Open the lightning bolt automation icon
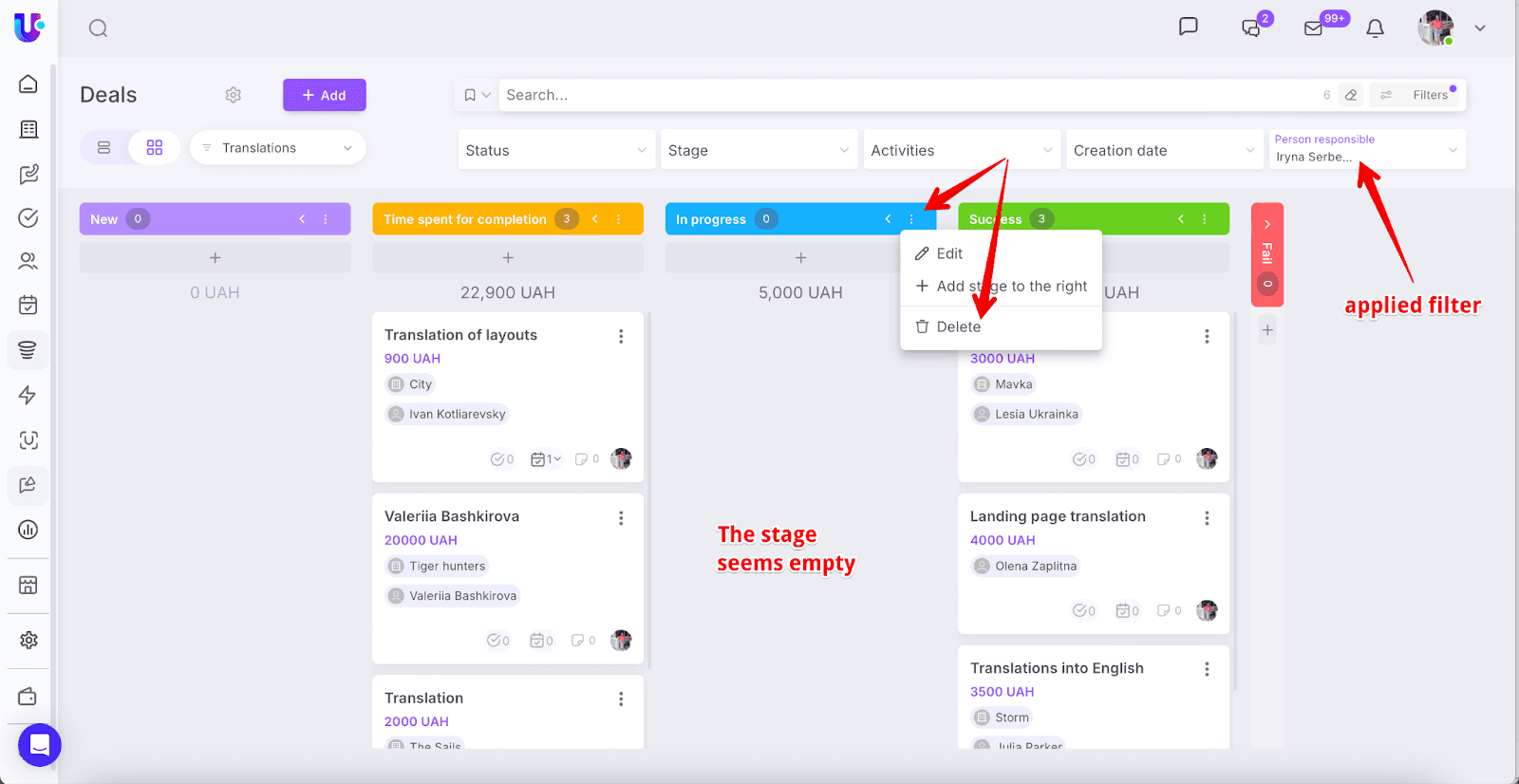The image size is (1519, 784). (28, 395)
